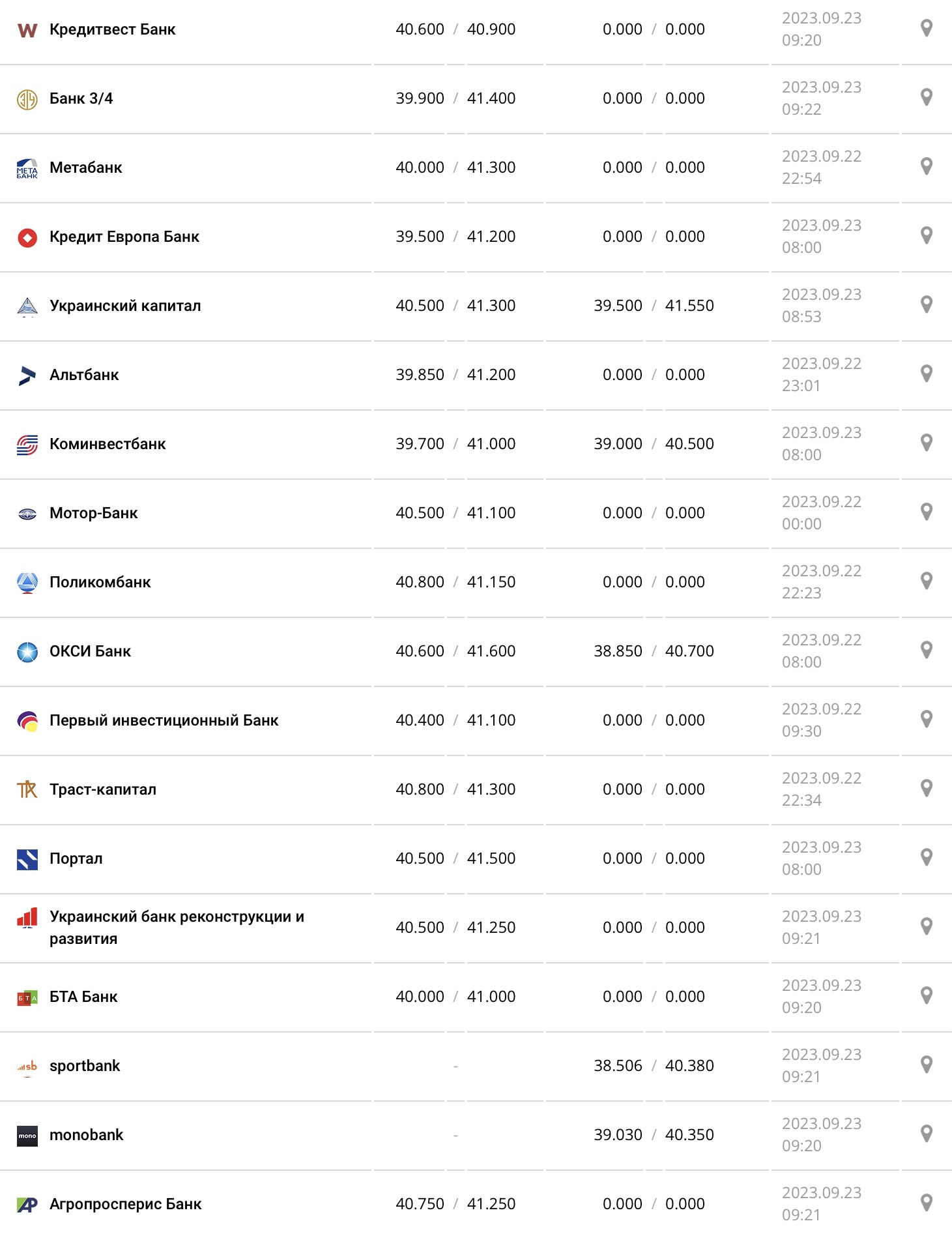Click the buy rate 40.400 of Первый инвестиционный Банк

click(420, 720)
